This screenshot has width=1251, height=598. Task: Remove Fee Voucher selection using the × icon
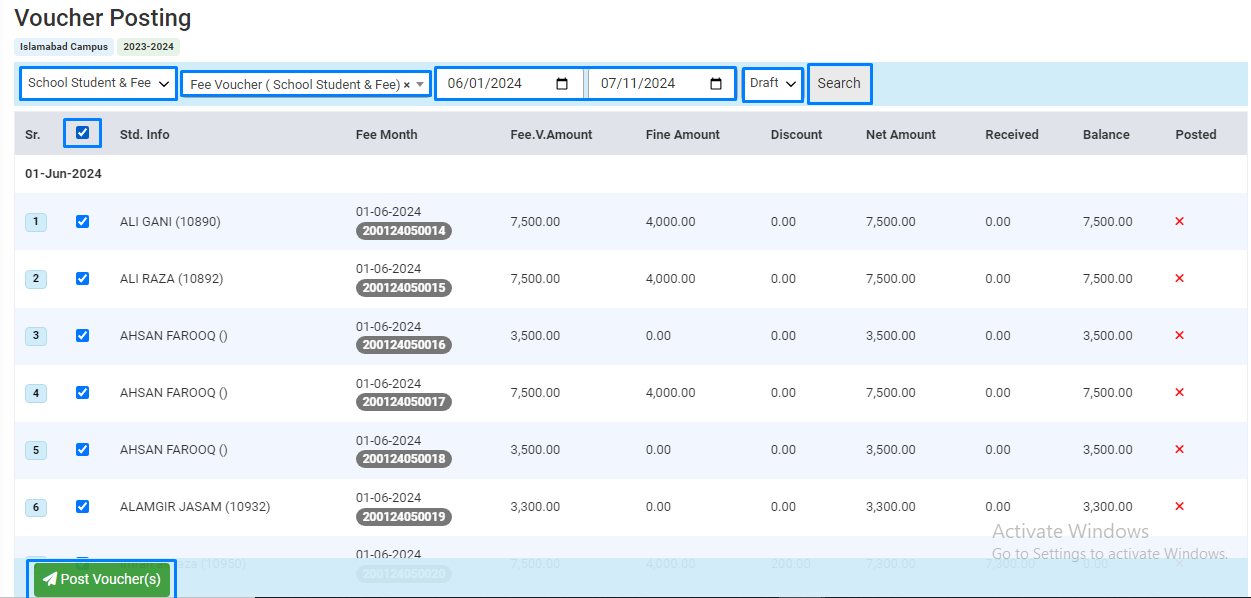[407, 85]
